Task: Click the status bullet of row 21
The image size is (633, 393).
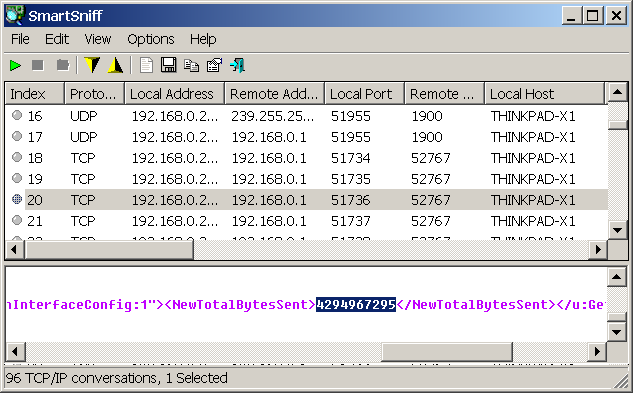Action: [x=17, y=220]
